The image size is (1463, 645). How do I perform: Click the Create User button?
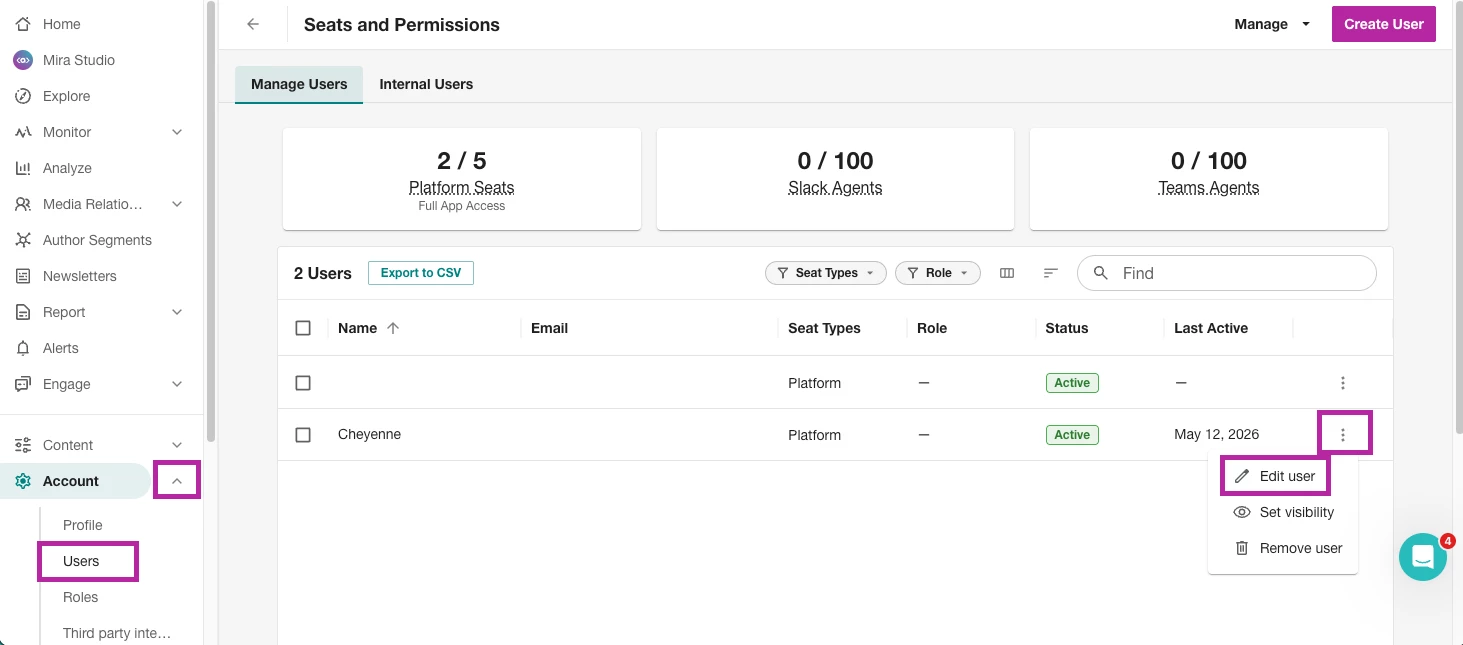1384,24
